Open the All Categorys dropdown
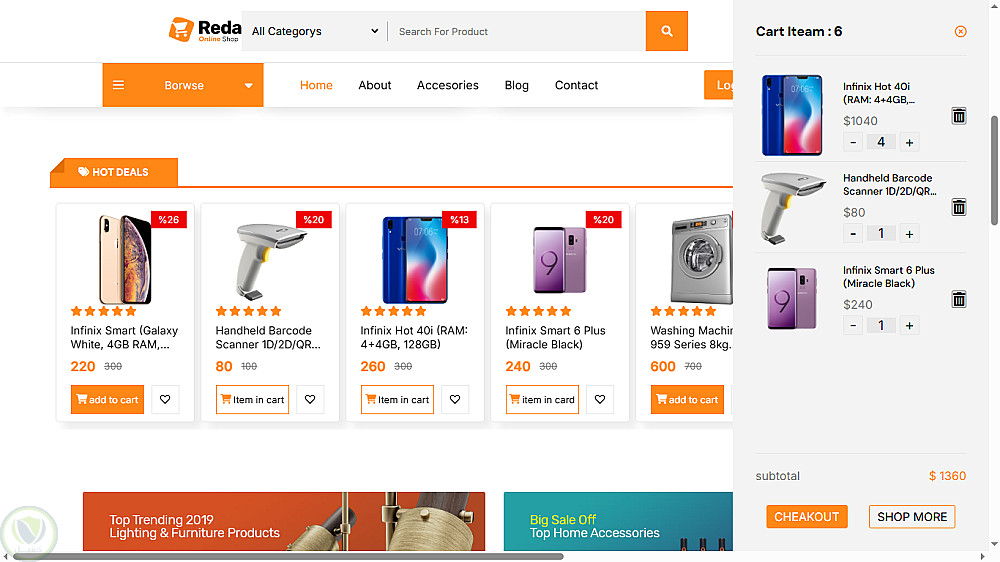1000x562 pixels. coord(315,31)
